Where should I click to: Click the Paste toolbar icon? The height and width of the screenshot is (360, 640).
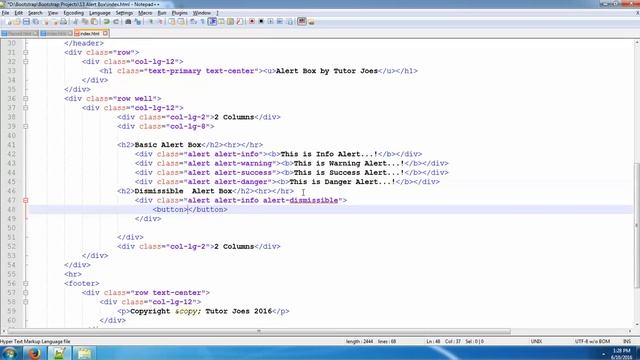(94, 22)
